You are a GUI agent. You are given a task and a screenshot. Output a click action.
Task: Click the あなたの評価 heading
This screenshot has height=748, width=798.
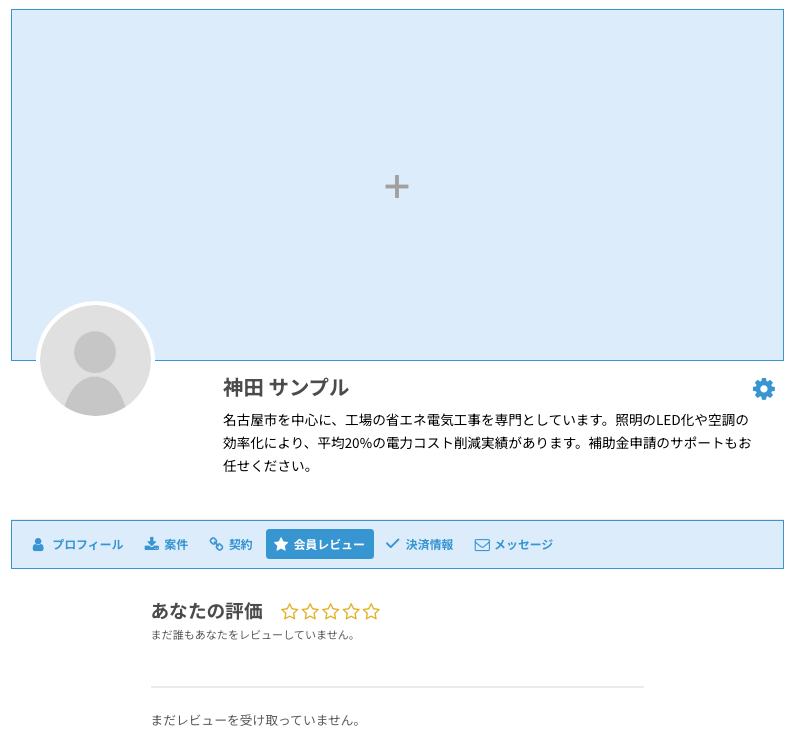tap(207, 611)
